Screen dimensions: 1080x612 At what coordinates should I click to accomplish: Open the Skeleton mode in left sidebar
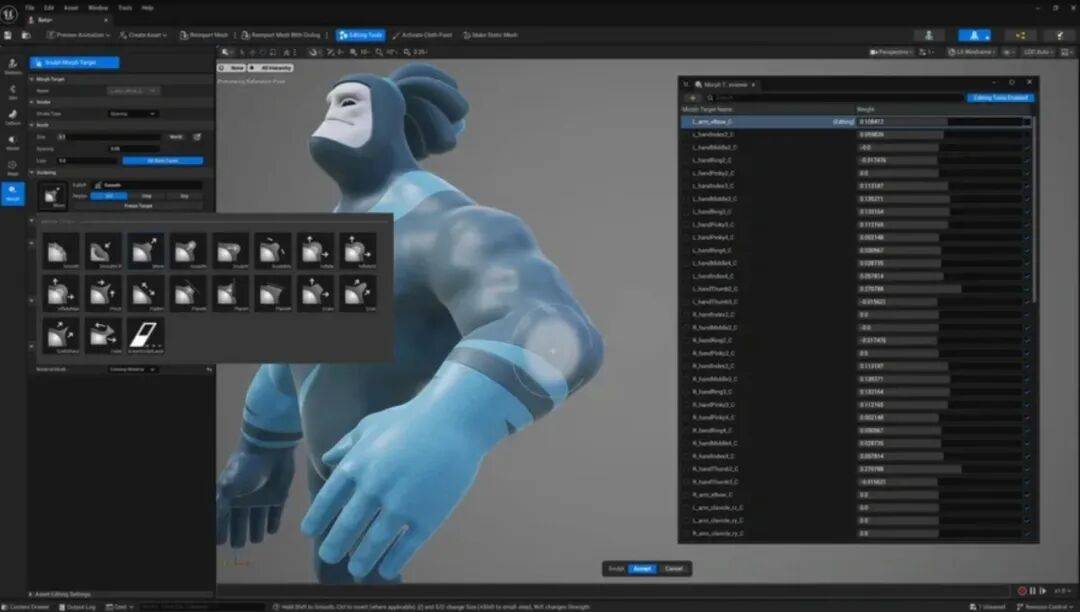pyautogui.click(x=13, y=66)
